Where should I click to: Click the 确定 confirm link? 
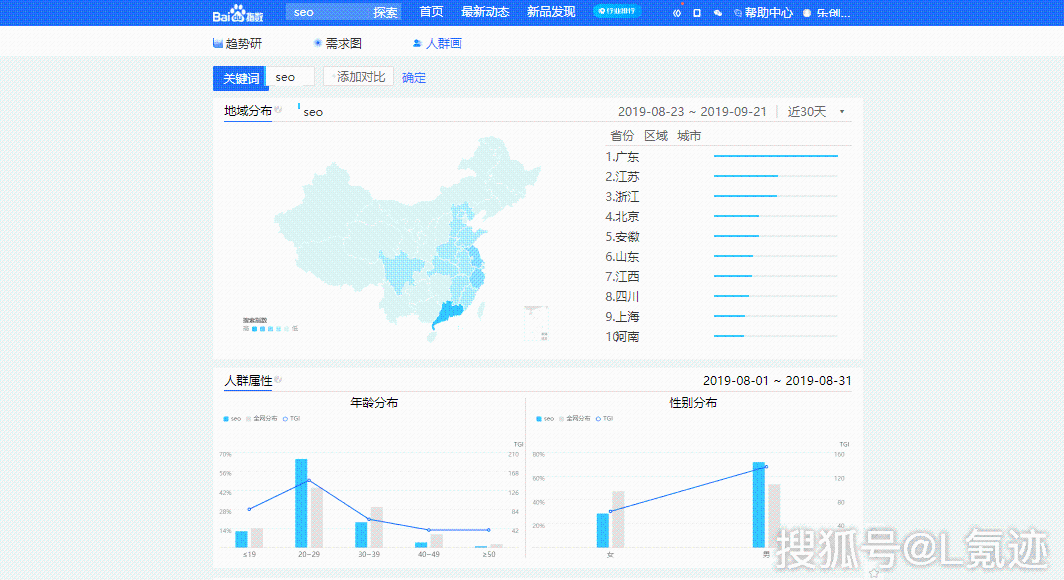point(413,78)
